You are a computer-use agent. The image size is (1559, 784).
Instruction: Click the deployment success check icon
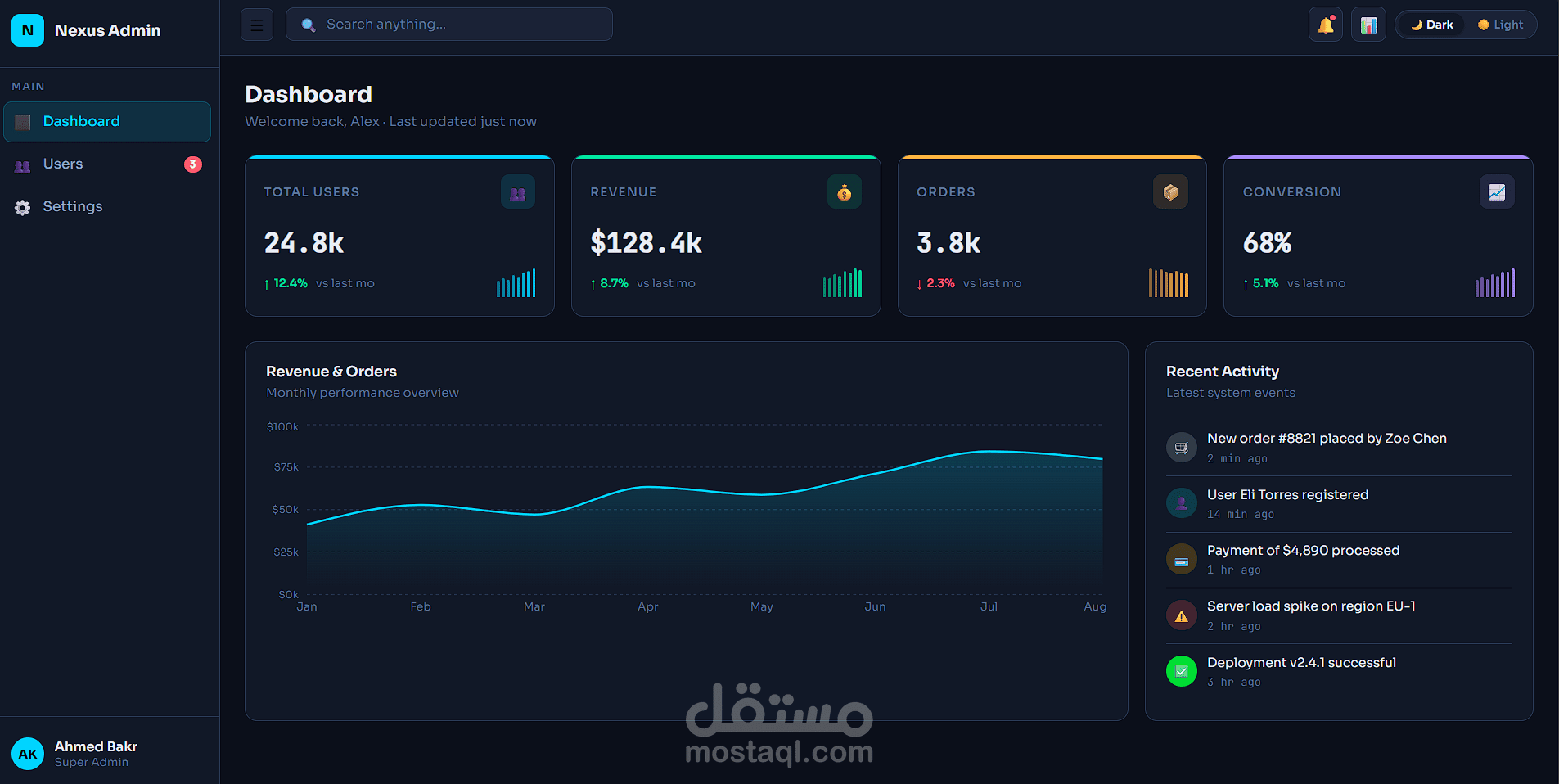1182,671
